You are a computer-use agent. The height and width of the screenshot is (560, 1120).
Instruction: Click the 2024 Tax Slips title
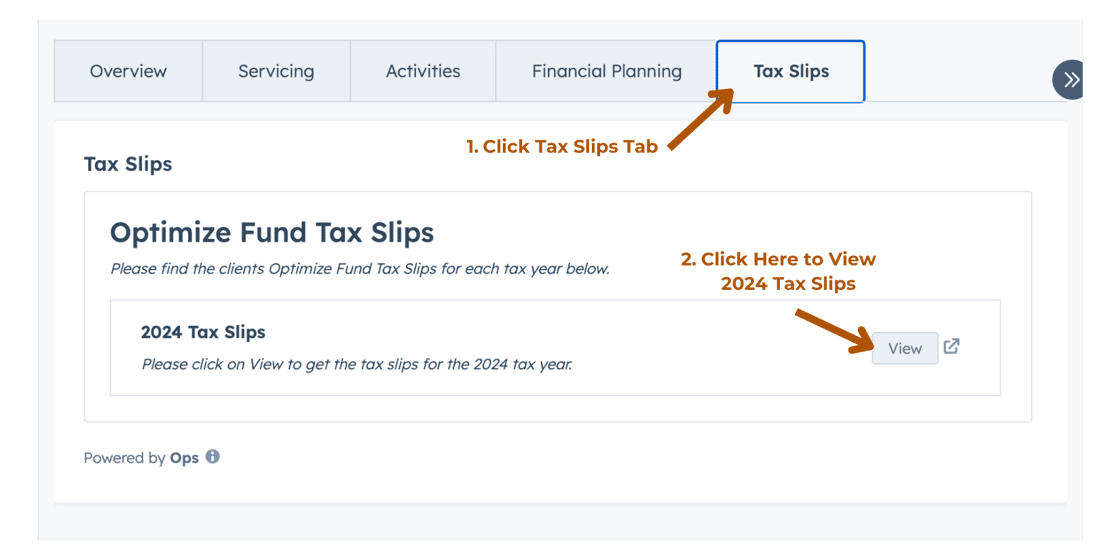click(204, 332)
